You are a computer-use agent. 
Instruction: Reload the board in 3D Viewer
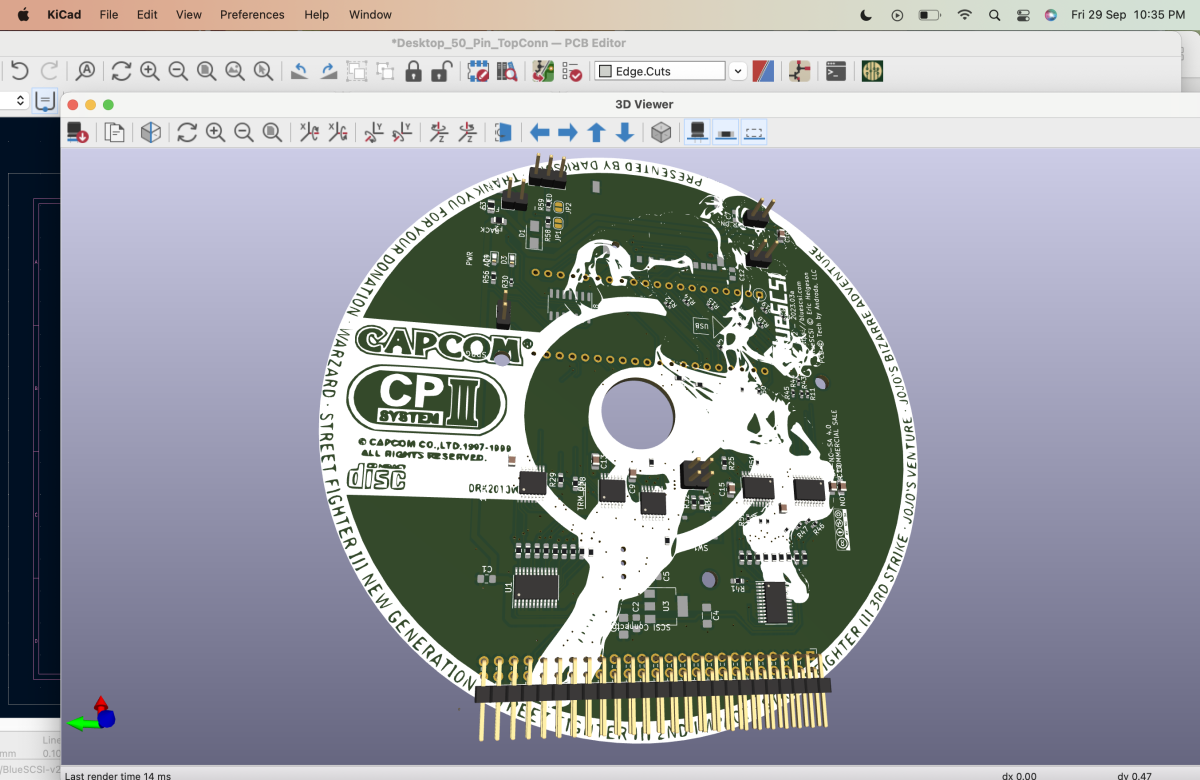[78, 132]
